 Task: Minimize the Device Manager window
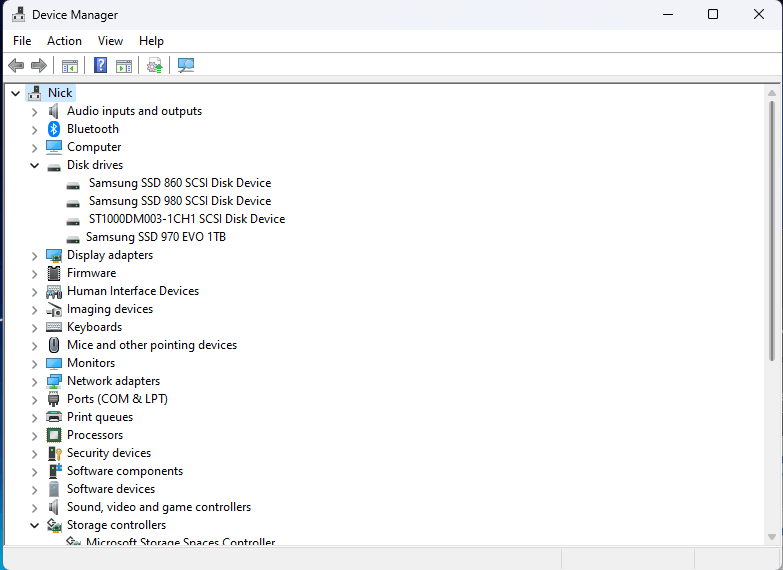coord(668,14)
